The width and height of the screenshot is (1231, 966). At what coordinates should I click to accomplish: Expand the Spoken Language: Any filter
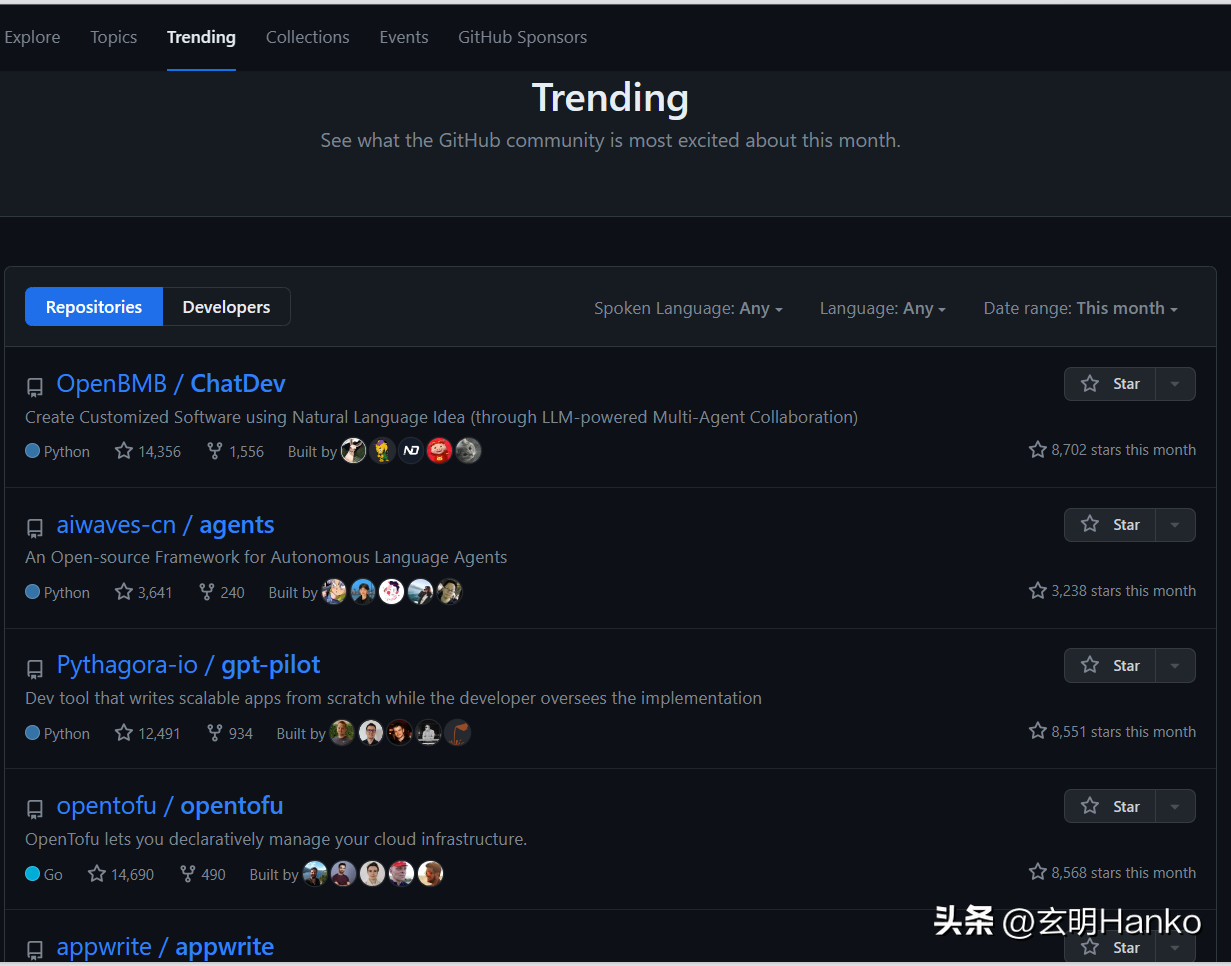tap(688, 308)
